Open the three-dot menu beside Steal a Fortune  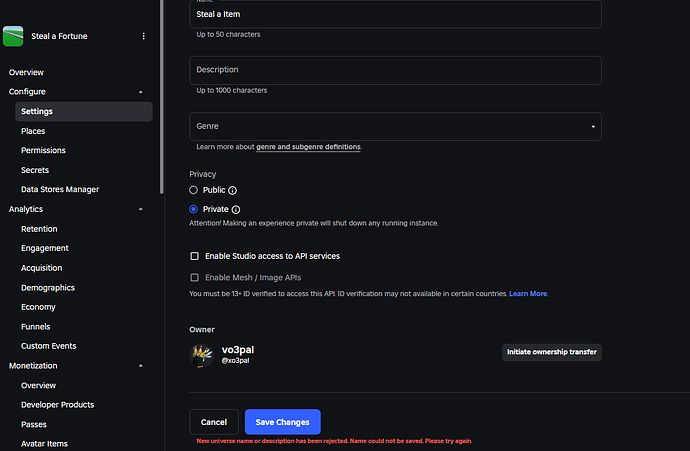click(x=143, y=36)
